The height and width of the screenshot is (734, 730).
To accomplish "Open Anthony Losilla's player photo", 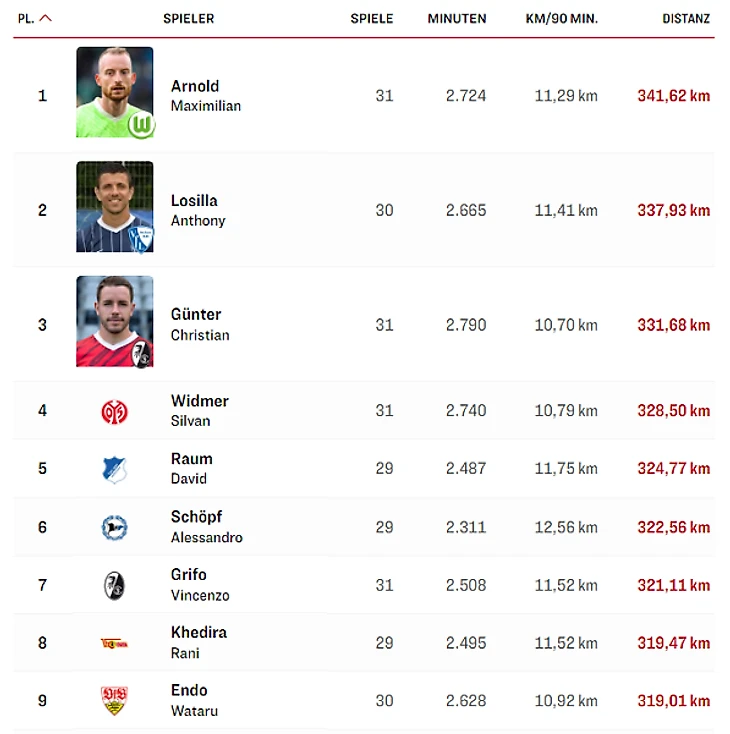I will pyautogui.click(x=115, y=207).
